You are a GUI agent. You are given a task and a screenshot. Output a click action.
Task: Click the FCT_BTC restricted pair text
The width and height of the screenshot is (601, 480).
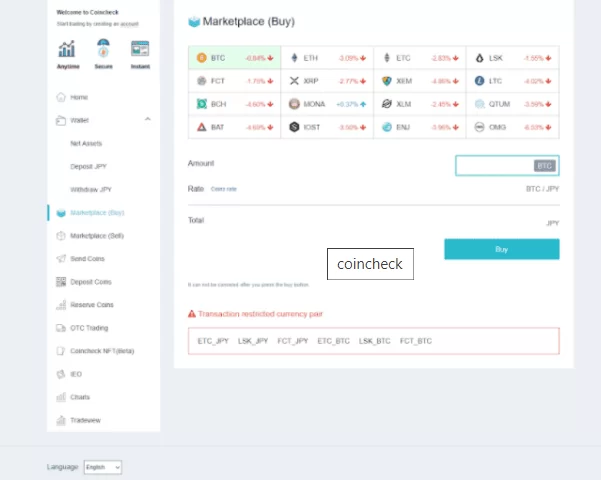pyautogui.click(x=416, y=341)
